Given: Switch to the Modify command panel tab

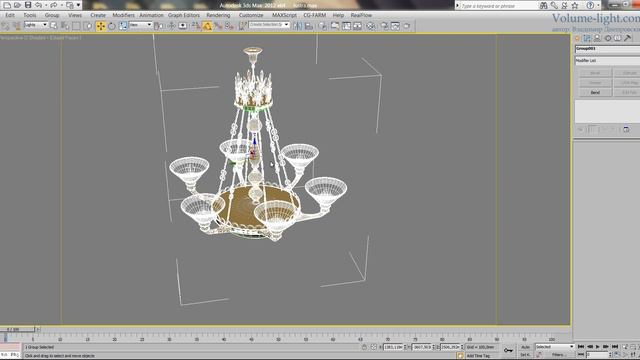Looking at the screenshot, I should coord(587,38).
